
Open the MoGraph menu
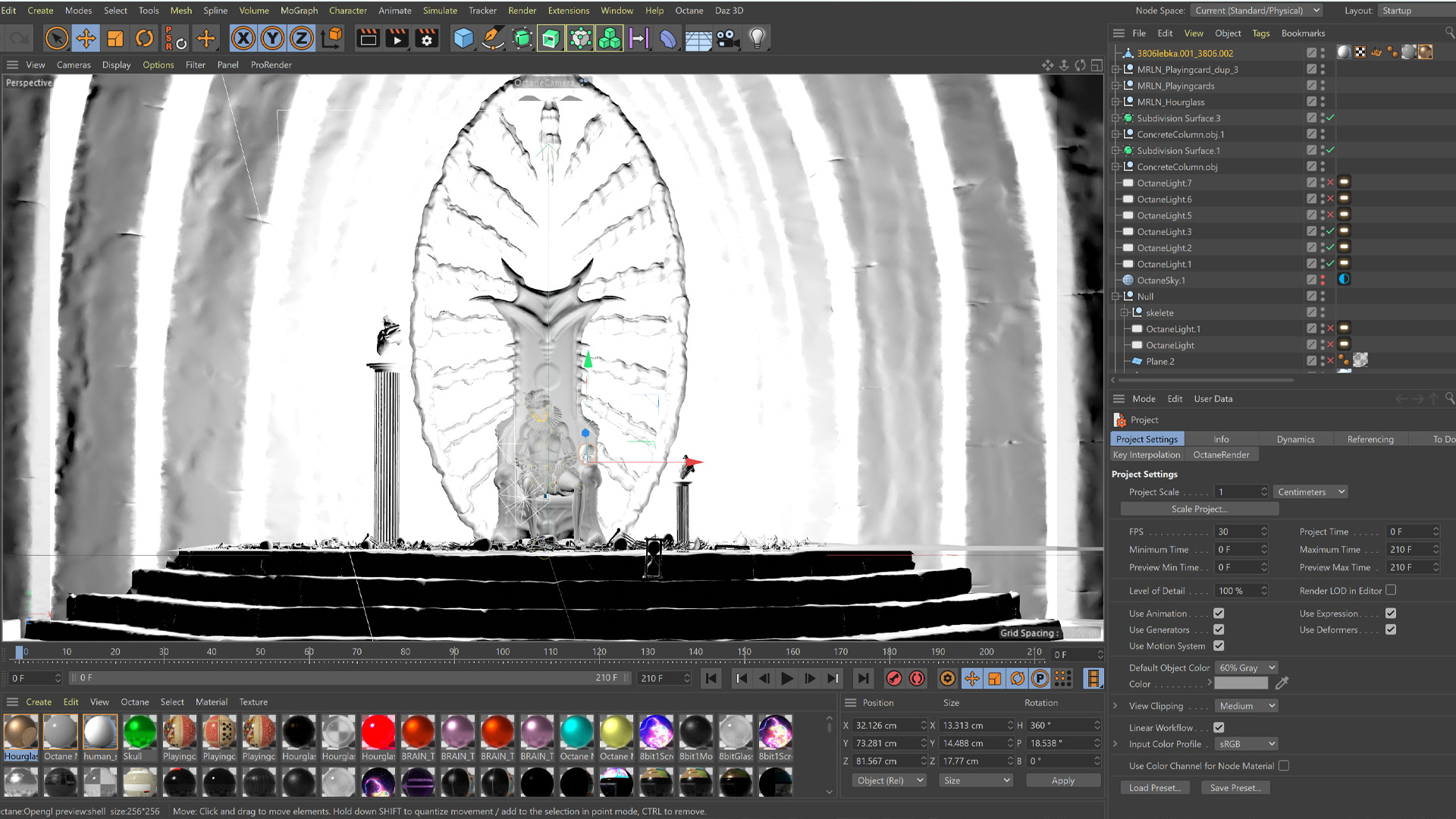coord(299,11)
